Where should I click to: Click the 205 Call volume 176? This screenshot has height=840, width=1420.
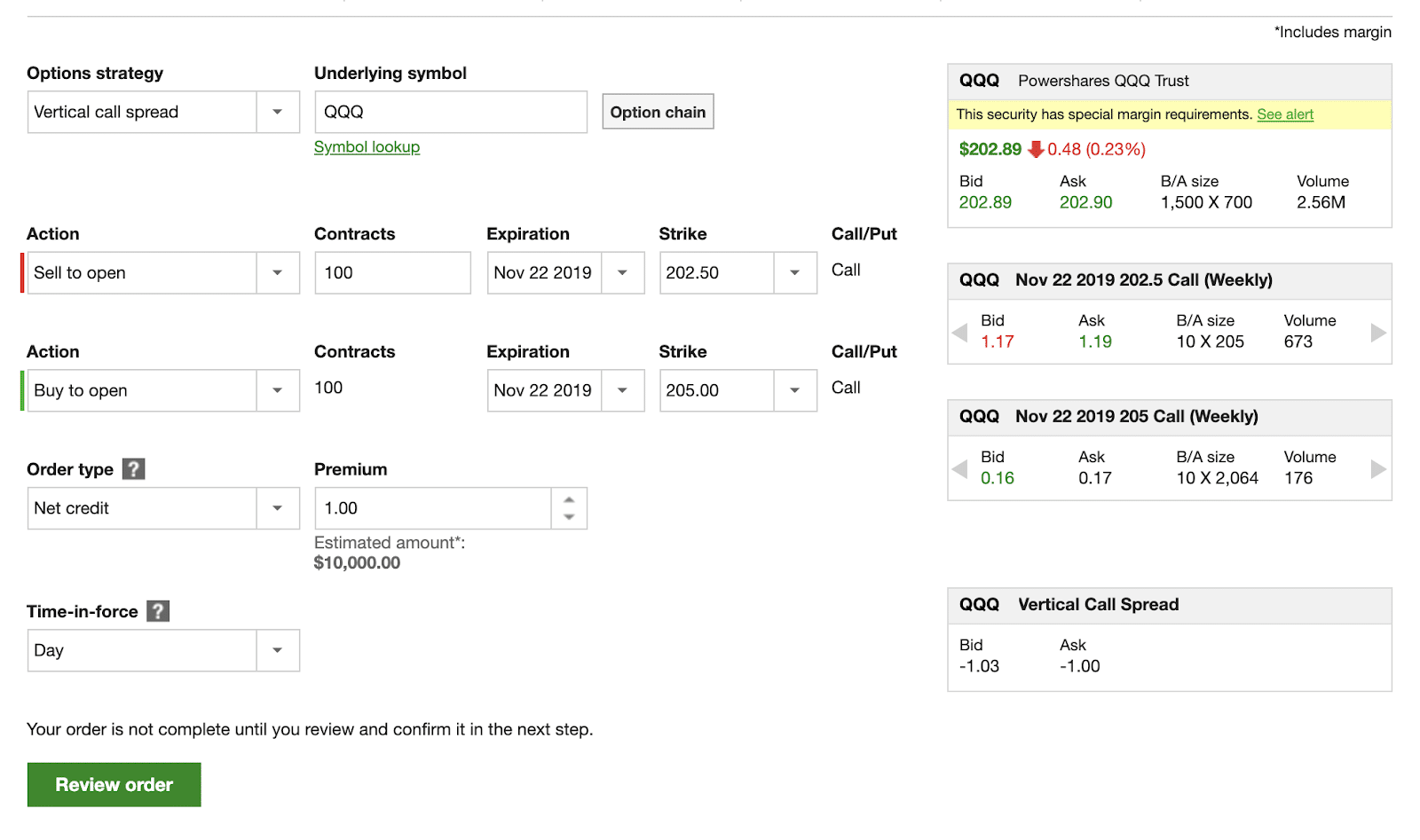(1298, 478)
